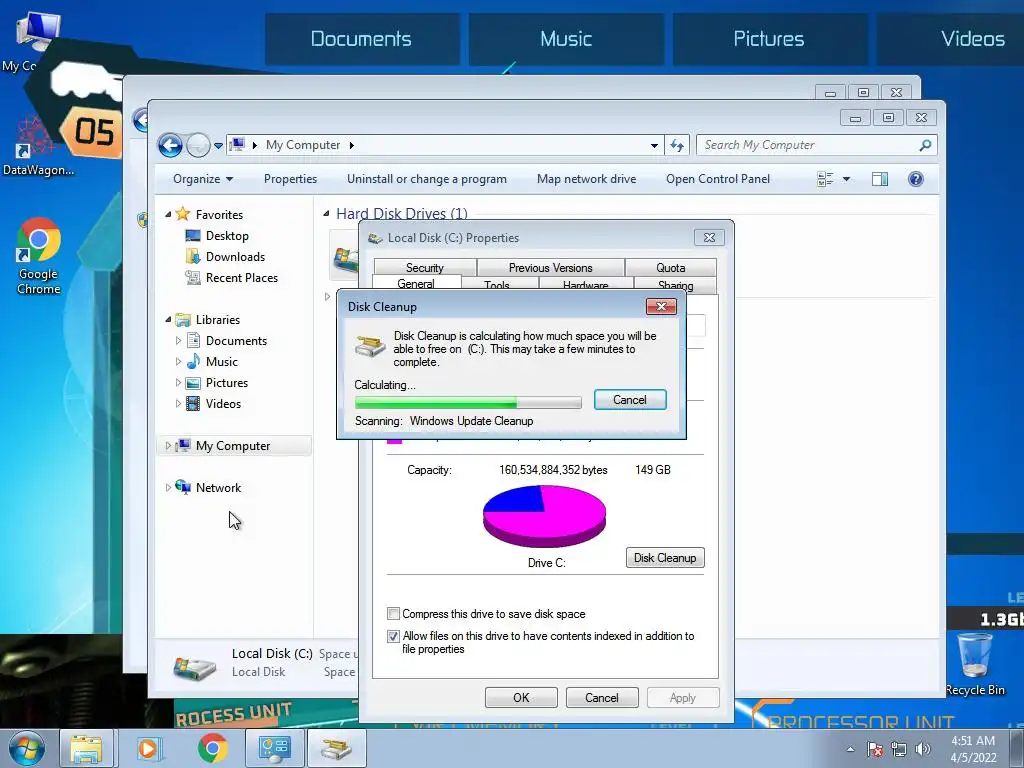Click Cancel in Local Disk Properties

(601, 697)
